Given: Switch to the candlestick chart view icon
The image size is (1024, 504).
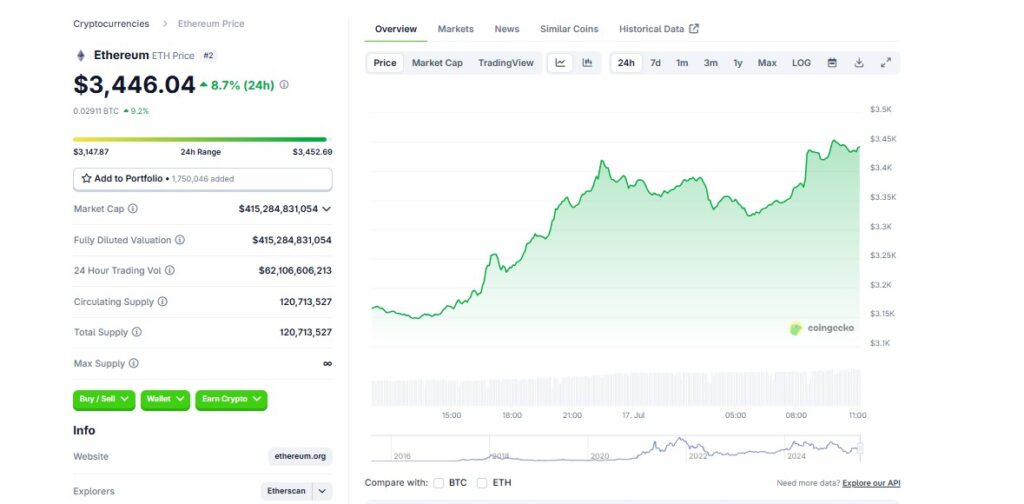Looking at the screenshot, I should [x=587, y=63].
